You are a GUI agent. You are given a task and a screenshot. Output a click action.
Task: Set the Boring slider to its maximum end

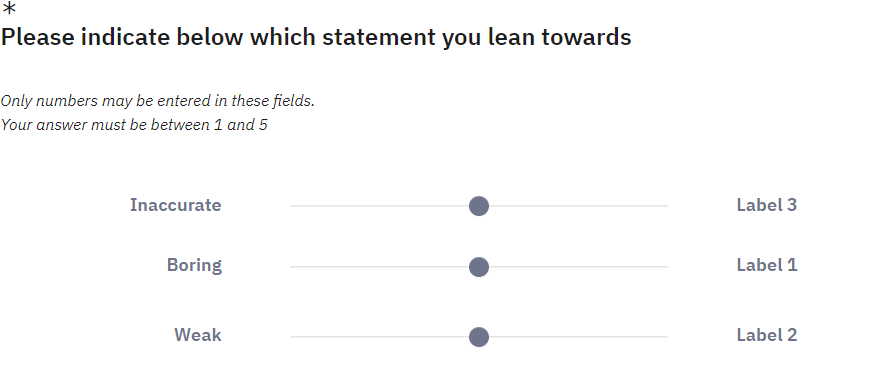coord(667,267)
